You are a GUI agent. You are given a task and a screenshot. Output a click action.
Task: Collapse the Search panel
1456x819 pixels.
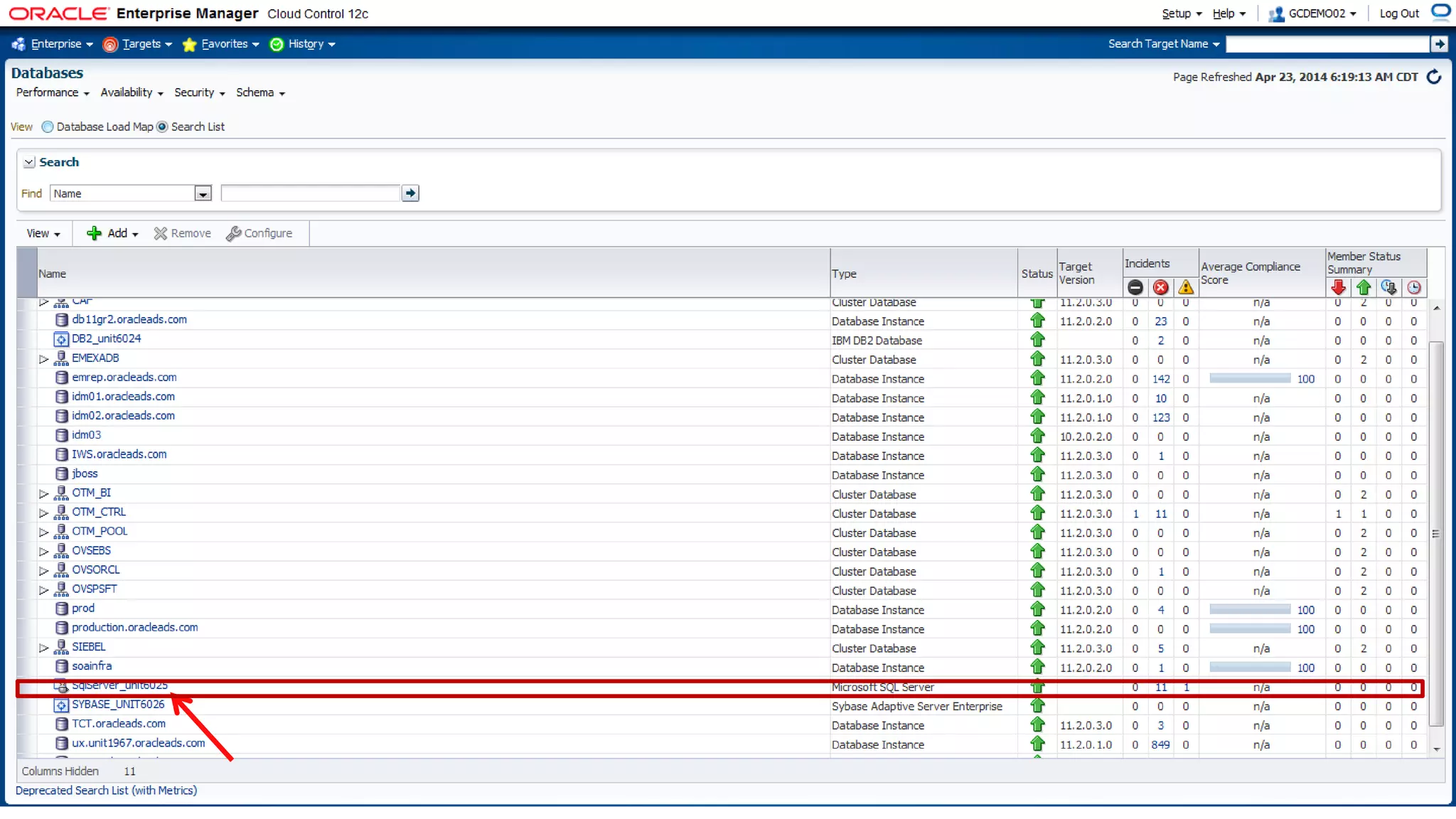(29, 162)
